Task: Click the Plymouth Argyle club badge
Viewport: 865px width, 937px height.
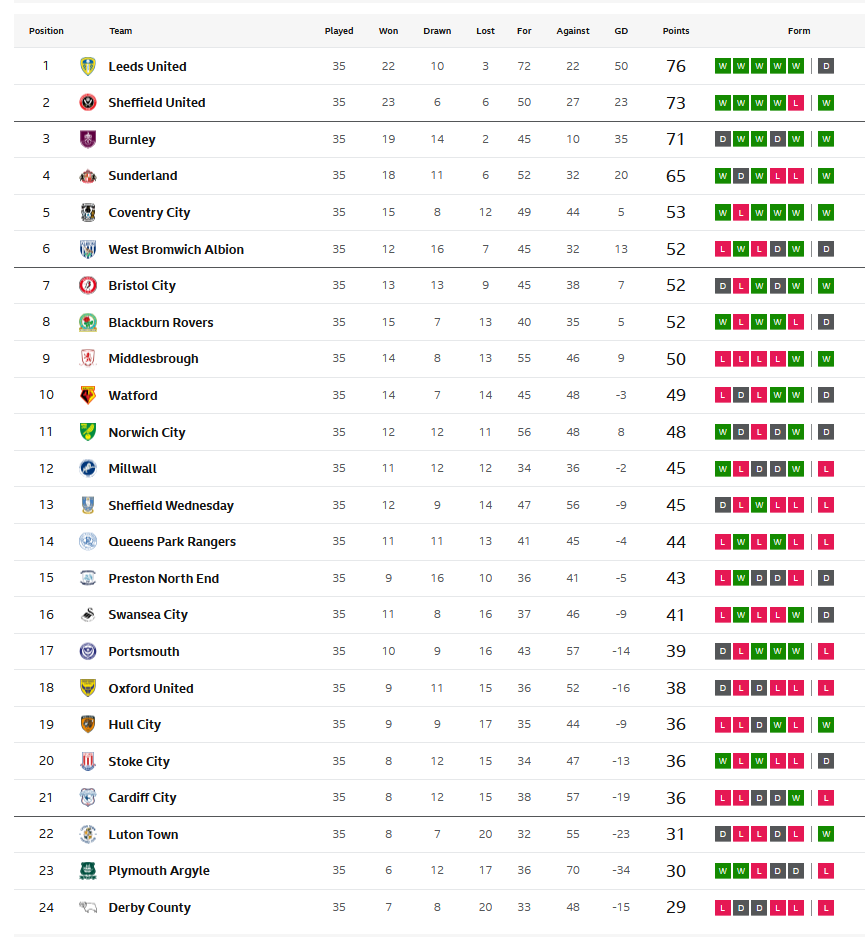Action: point(87,870)
